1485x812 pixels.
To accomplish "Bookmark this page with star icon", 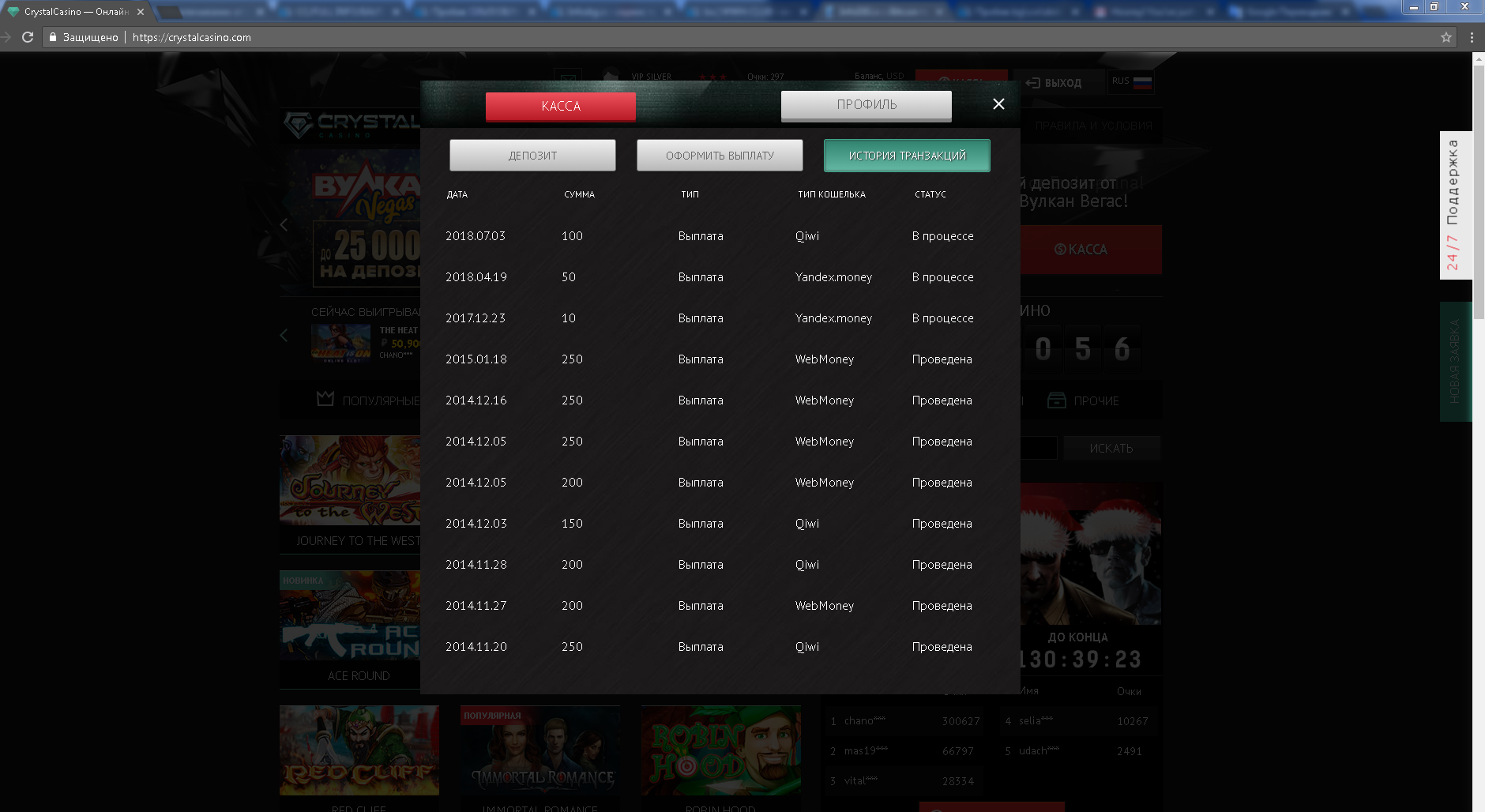I will tap(1446, 37).
